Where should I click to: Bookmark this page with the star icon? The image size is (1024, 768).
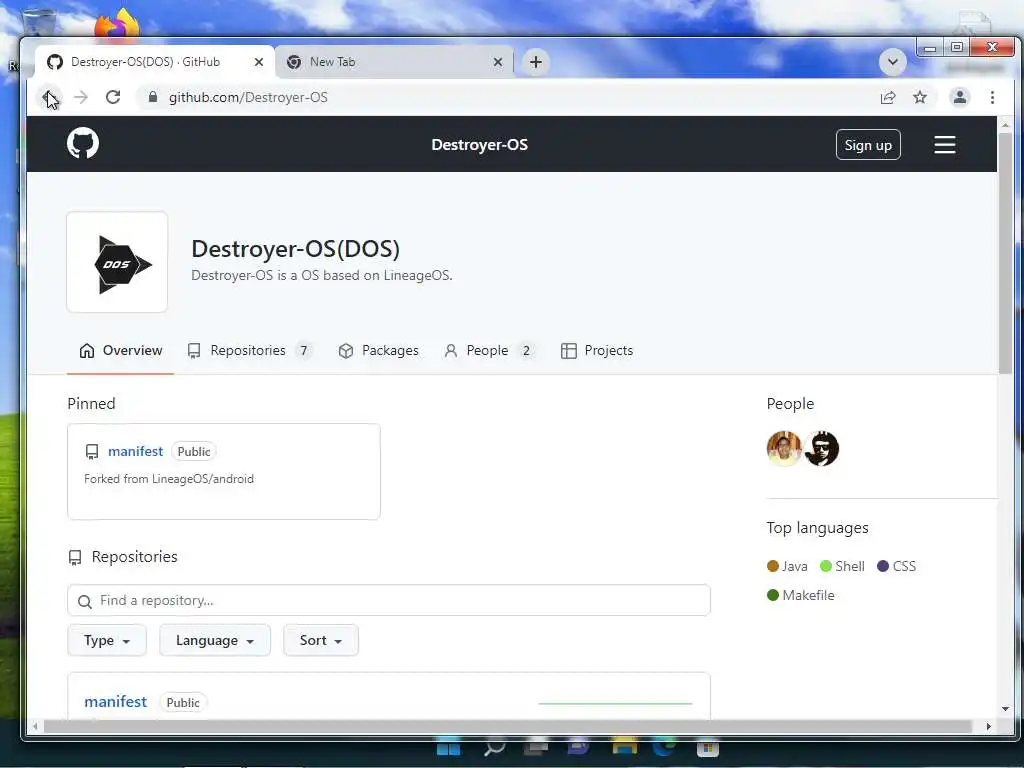point(920,97)
